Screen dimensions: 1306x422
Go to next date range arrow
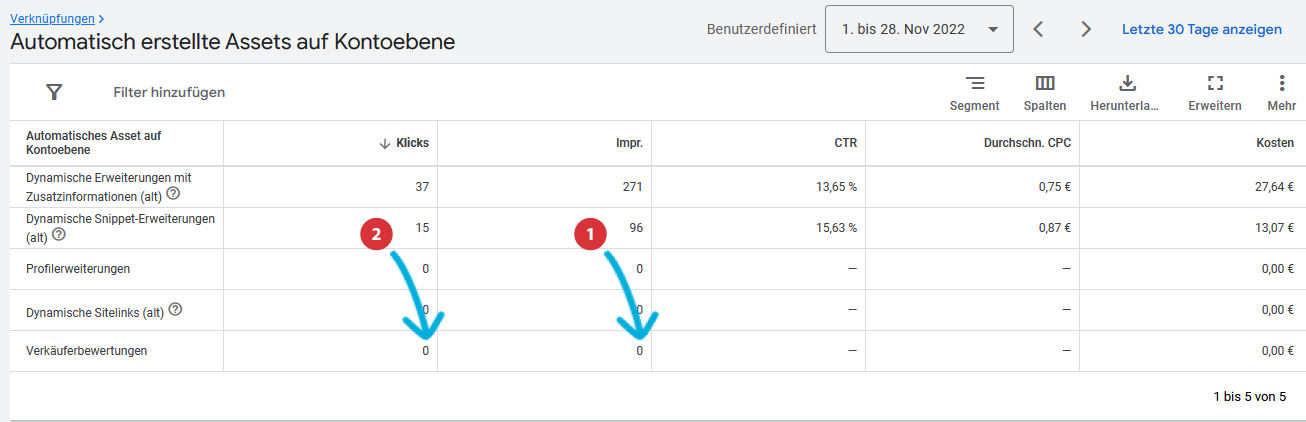point(1086,29)
